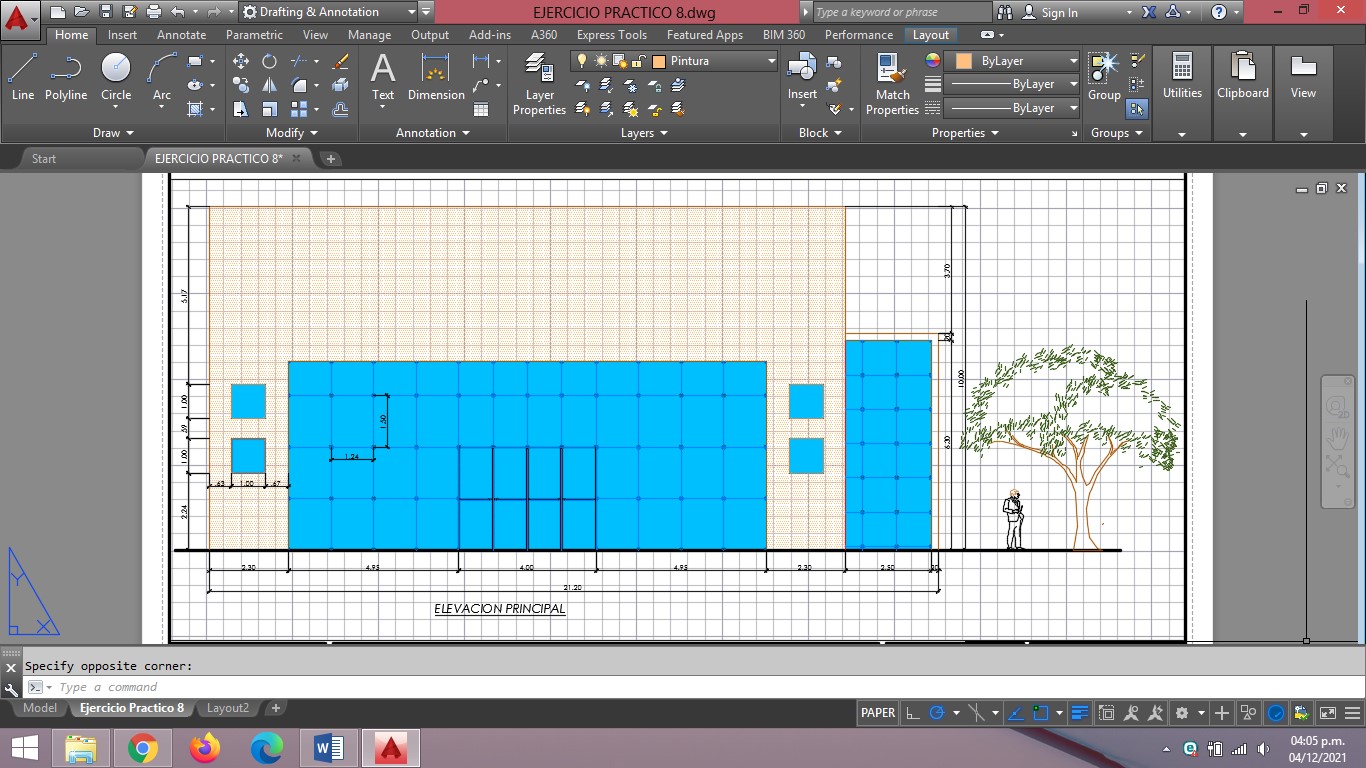Switch to the Insert ribbon tab
Screen dimensions: 1366x768
tap(123, 35)
